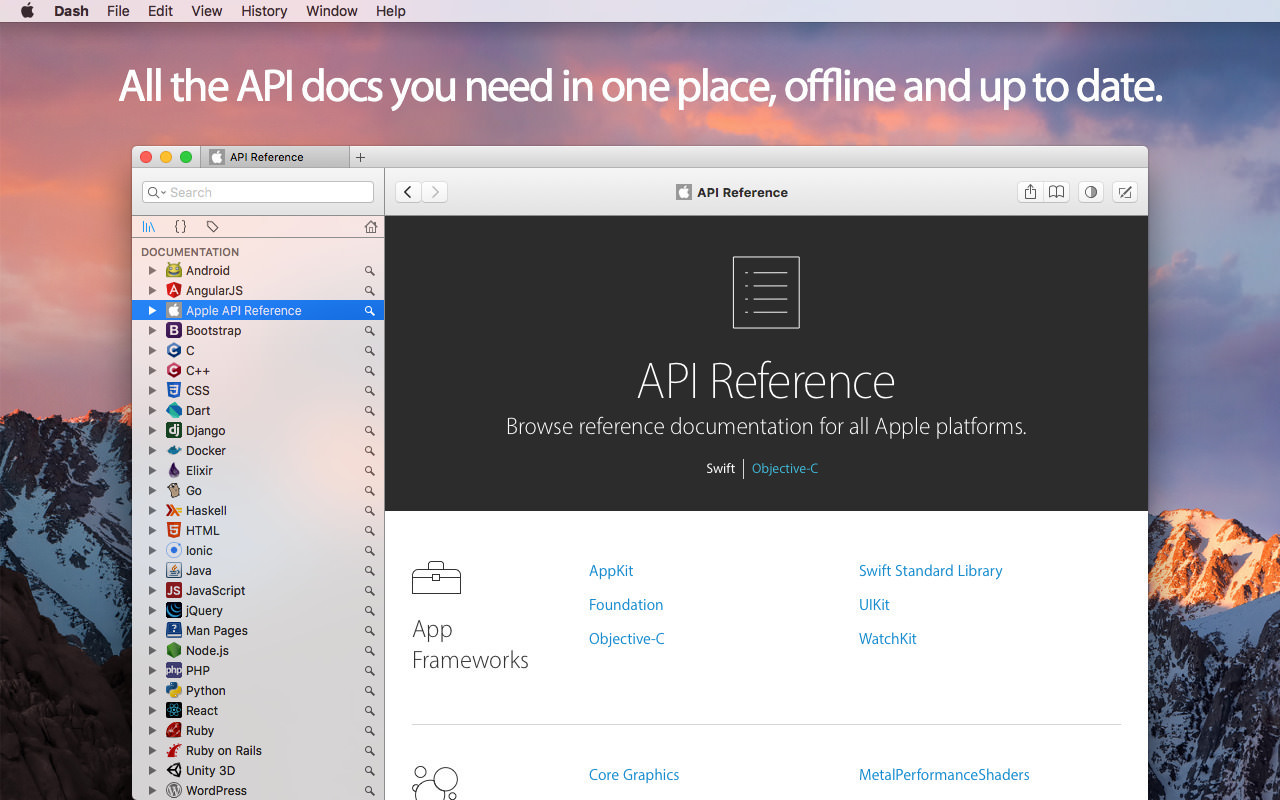
Task: Open search within the Java docset
Action: [x=370, y=570]
